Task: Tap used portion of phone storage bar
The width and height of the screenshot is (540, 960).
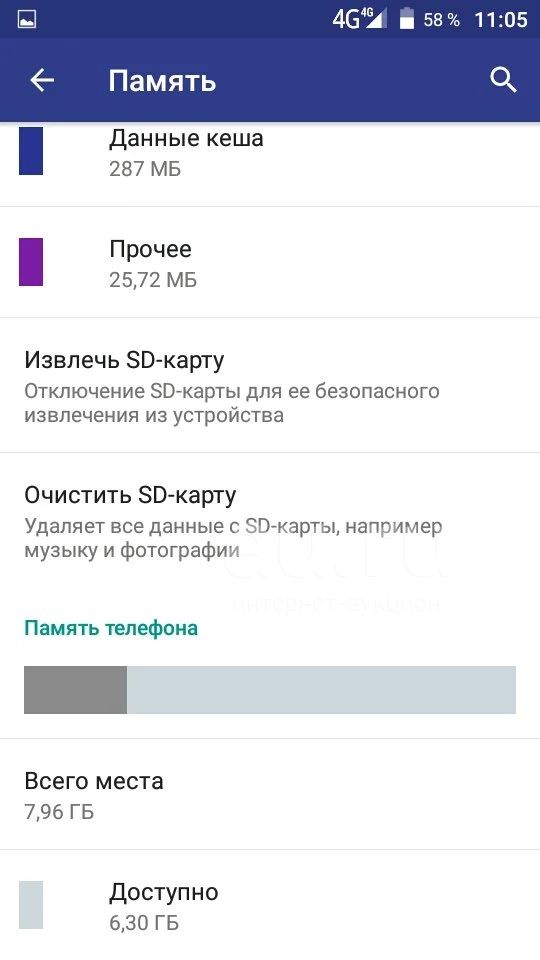Action: pos(75,690)
